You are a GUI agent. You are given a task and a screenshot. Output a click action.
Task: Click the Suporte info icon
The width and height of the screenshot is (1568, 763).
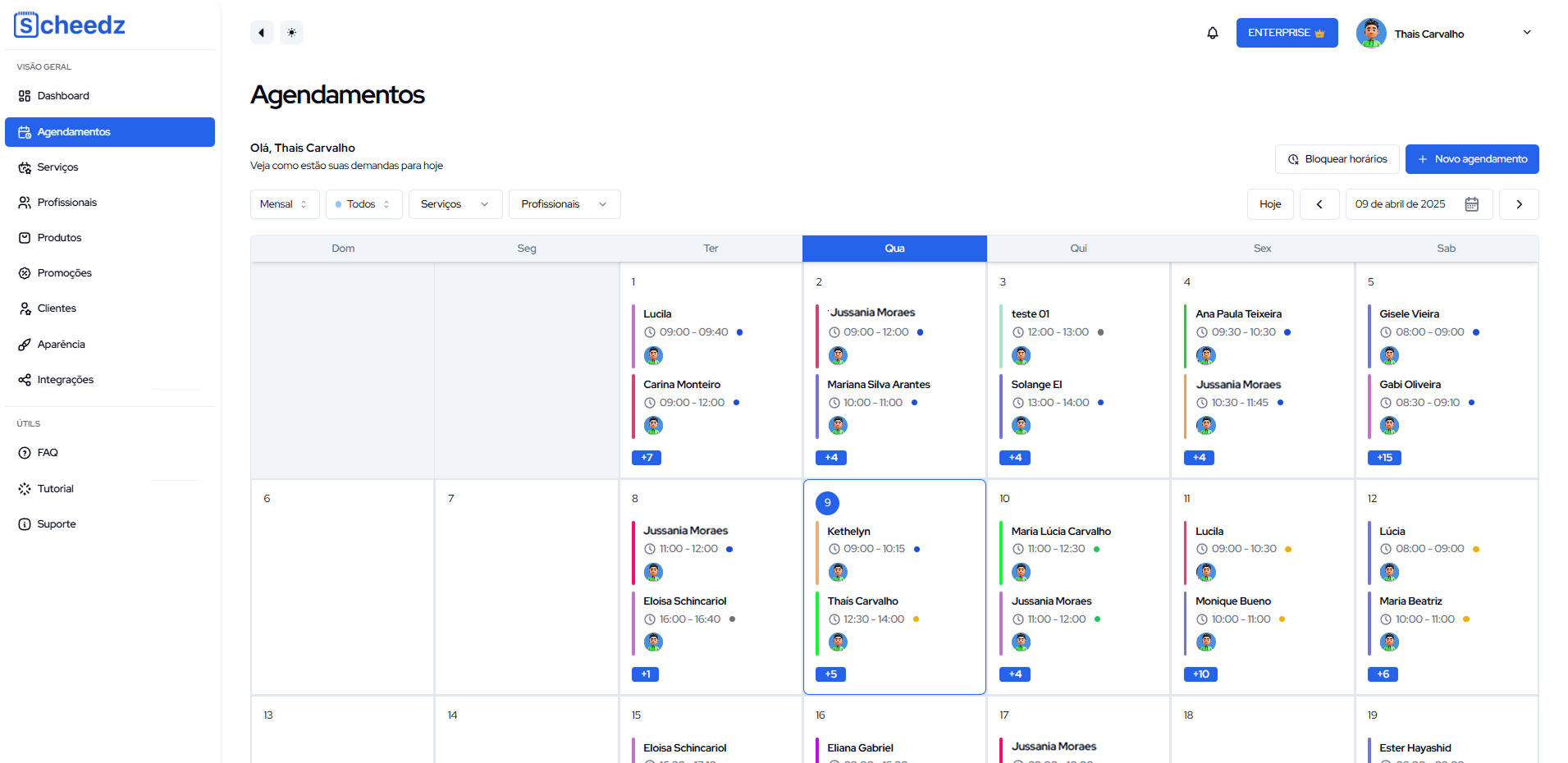point(25,524)
